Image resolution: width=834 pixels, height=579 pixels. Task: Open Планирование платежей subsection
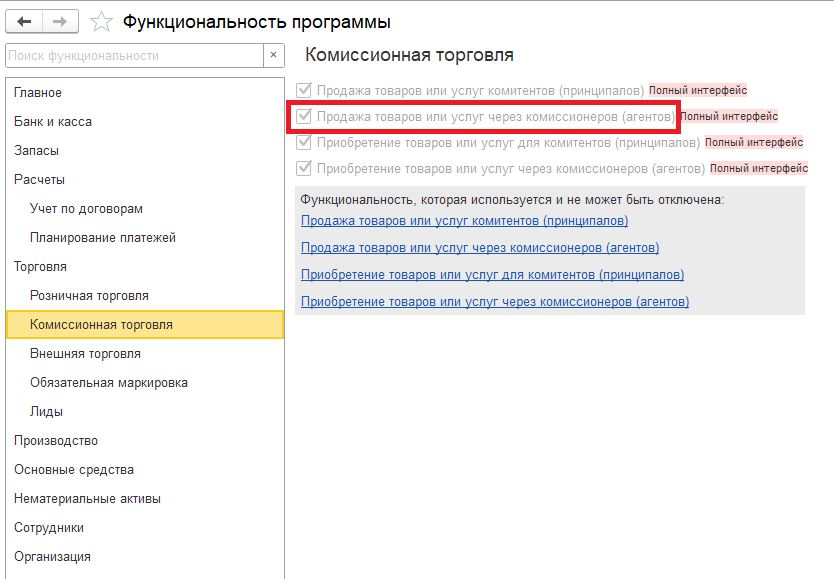pos(103,238)
